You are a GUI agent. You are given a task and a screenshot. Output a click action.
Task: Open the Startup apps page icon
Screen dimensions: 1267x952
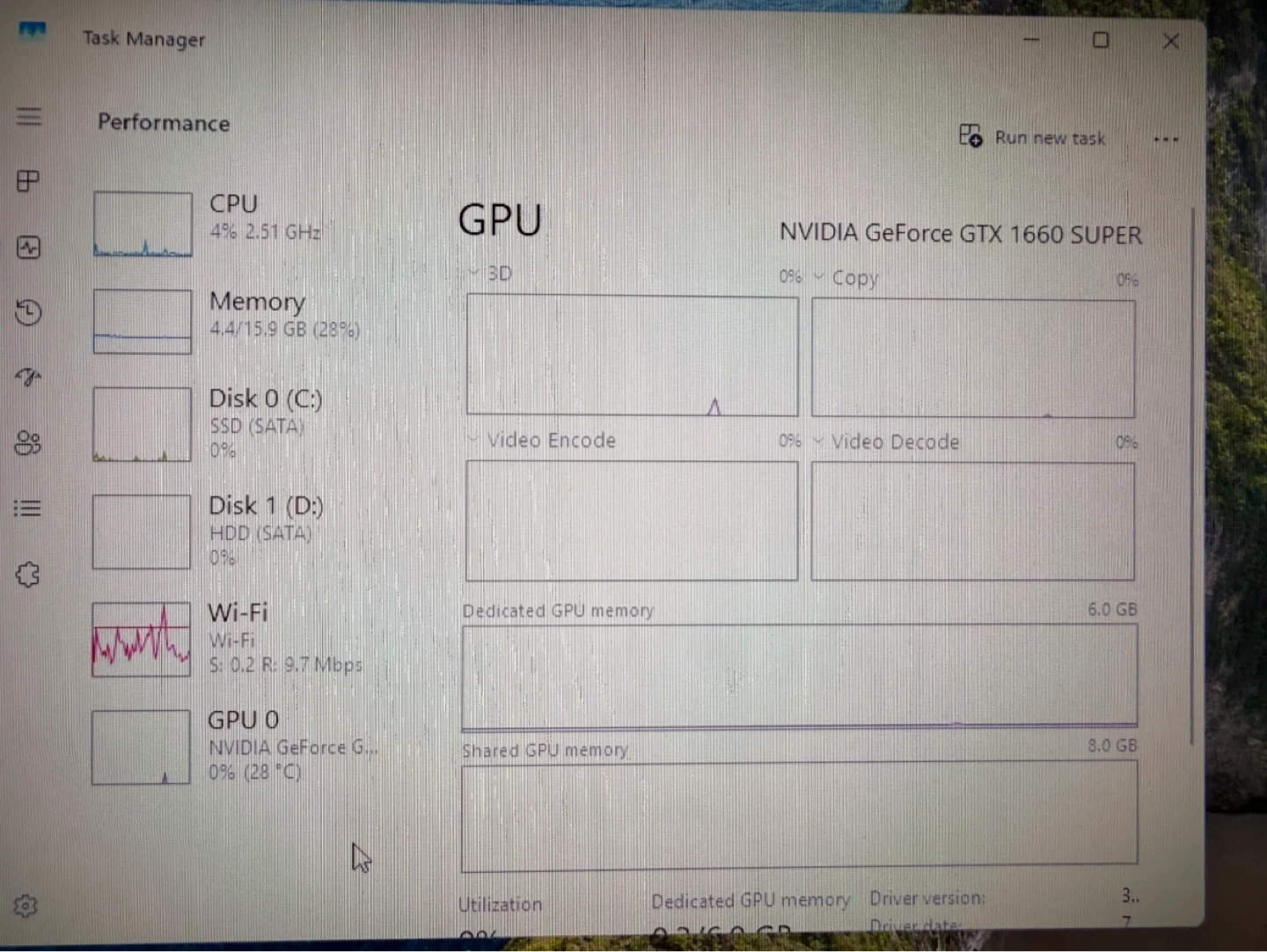pyautogui.click(x=28, y=377)
